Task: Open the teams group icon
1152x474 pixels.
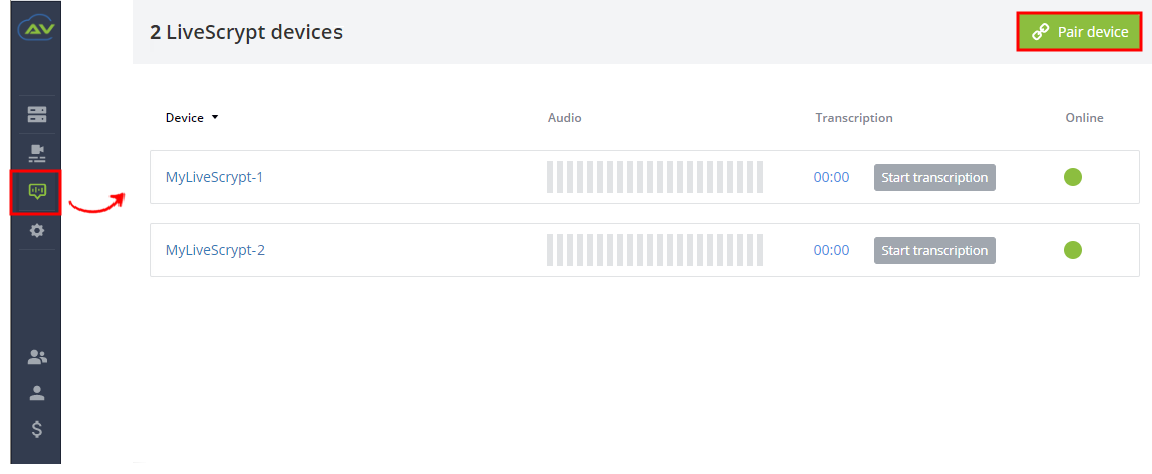Action: coord(36,357)
